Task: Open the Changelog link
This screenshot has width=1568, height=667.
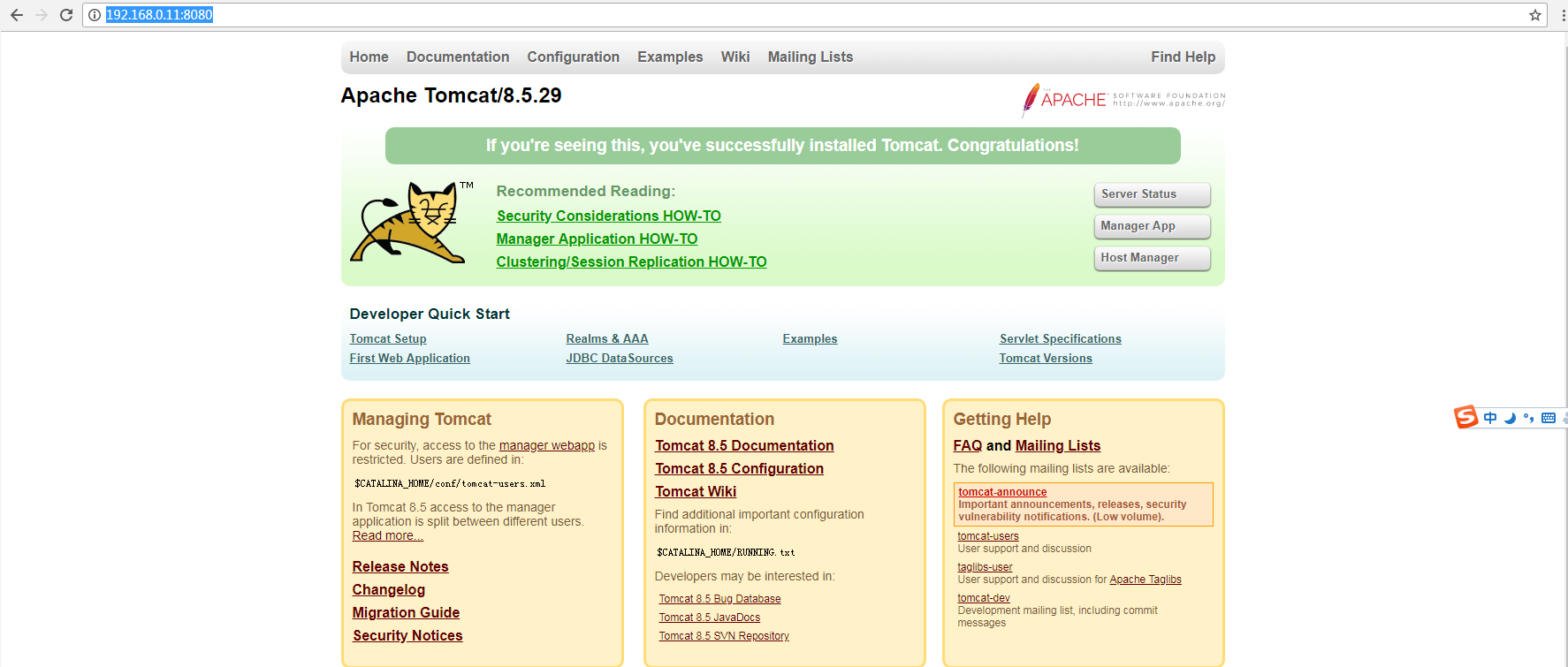Action: (389, 590)
